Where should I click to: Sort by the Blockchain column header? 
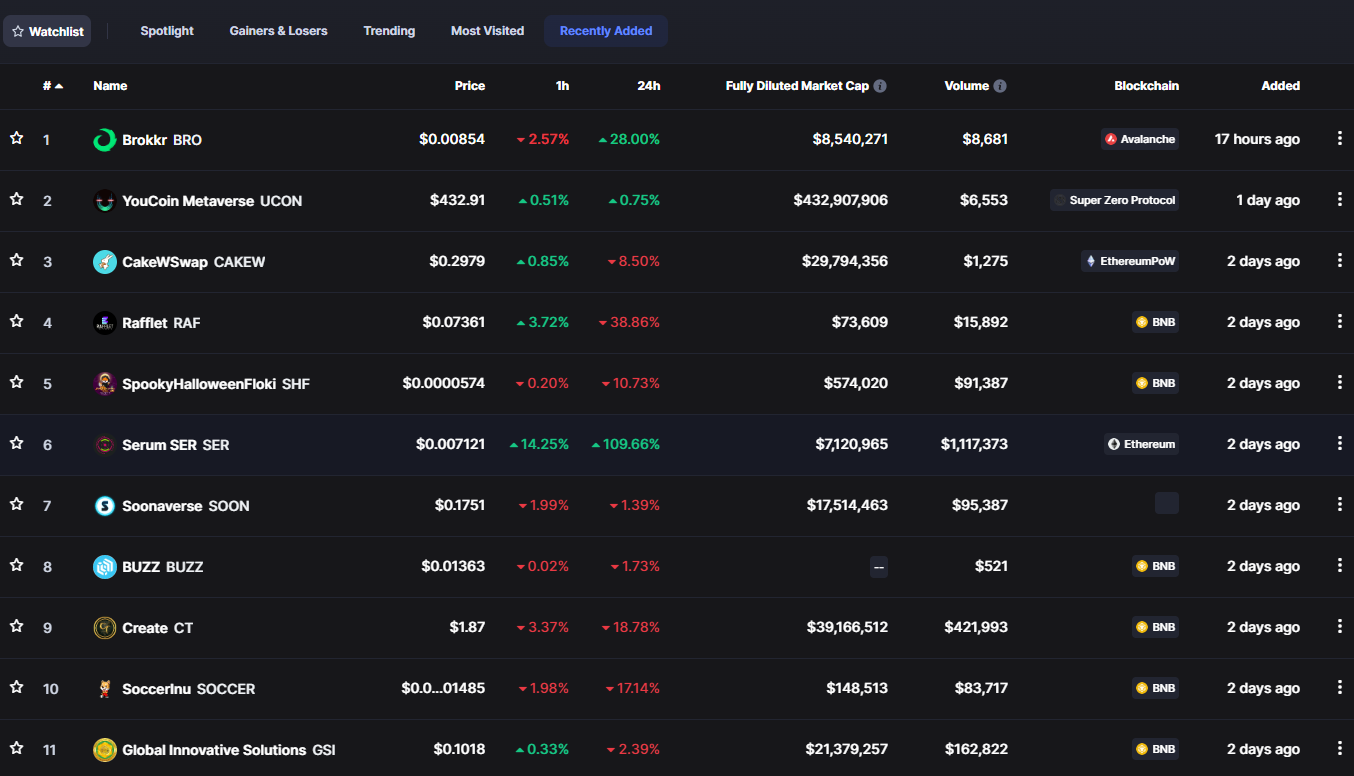(x=1147, y=86)
